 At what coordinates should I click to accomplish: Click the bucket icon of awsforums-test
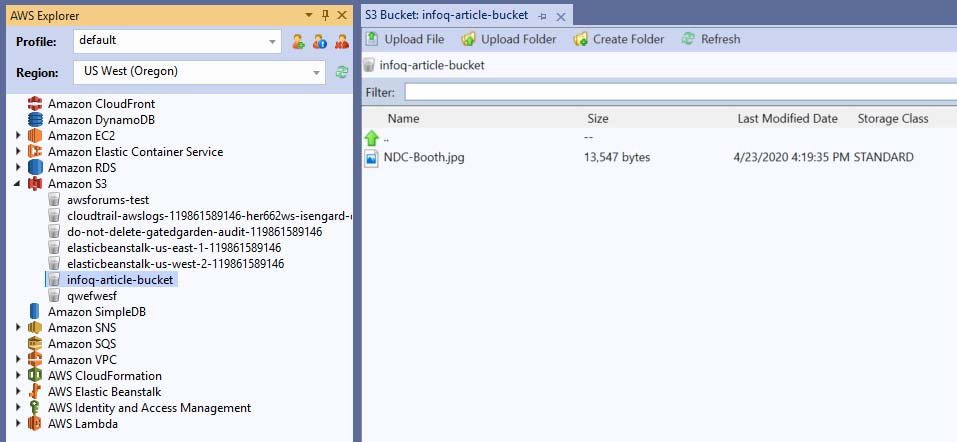pyautogui.click(x=54, y=200)
